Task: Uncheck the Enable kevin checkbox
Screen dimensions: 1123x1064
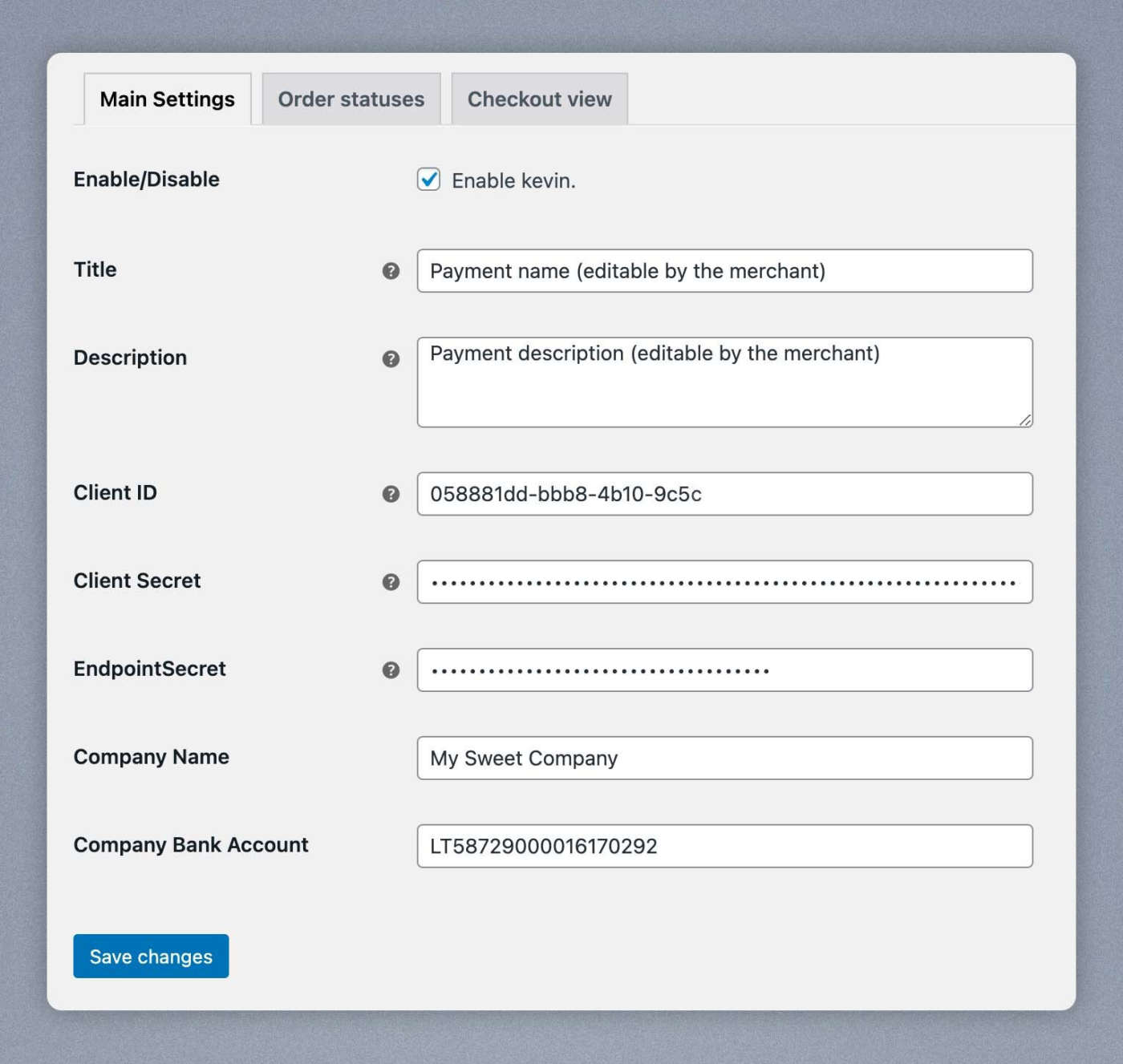Action: coord(428,180)
